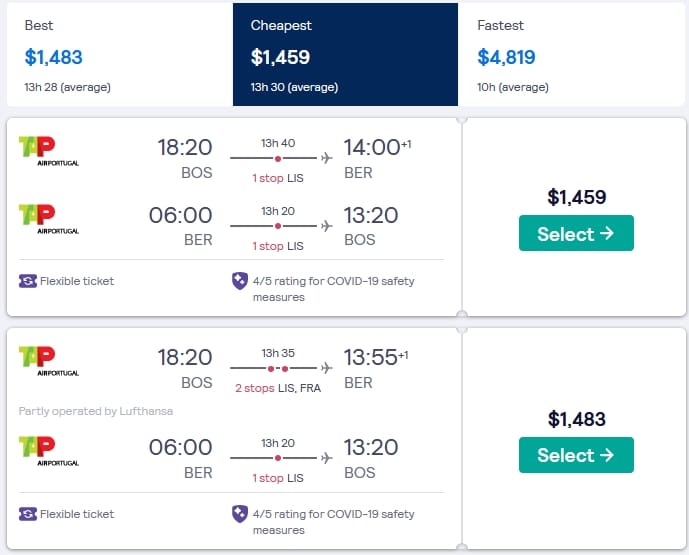The image size is (689, 555).
Task: Click COVID-19 safety shield icon in first result
Action: click(x=239, y=282)
